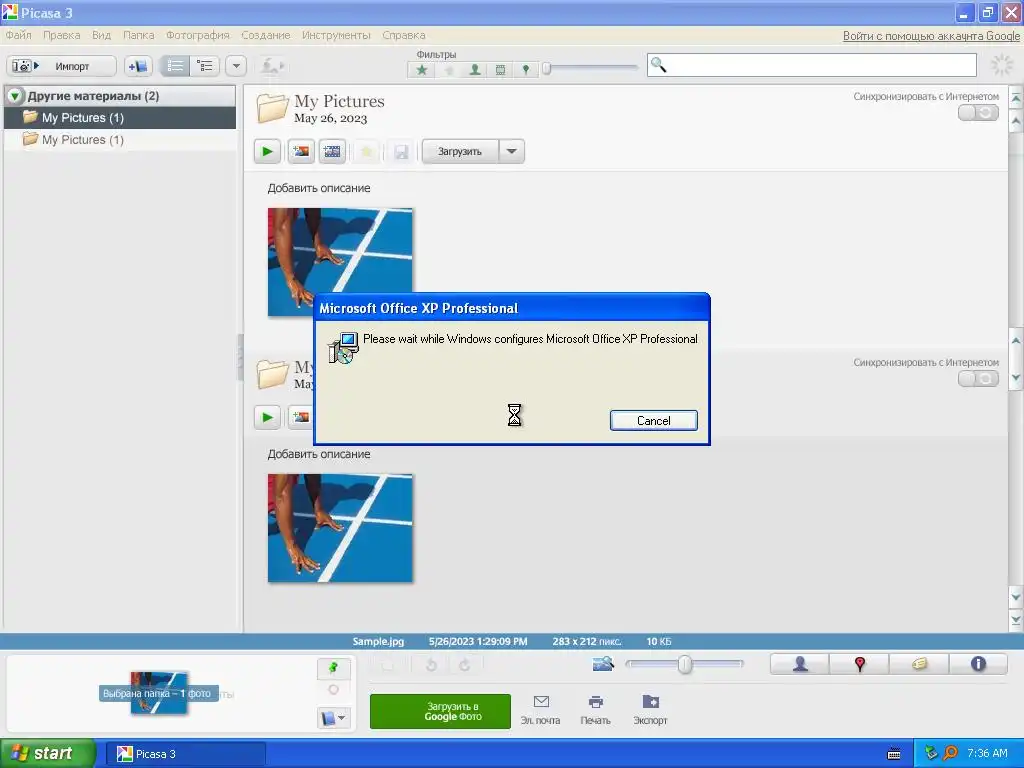1024x768 pixels.
Task: Click the Печать print icon
Action: point(595,710)
